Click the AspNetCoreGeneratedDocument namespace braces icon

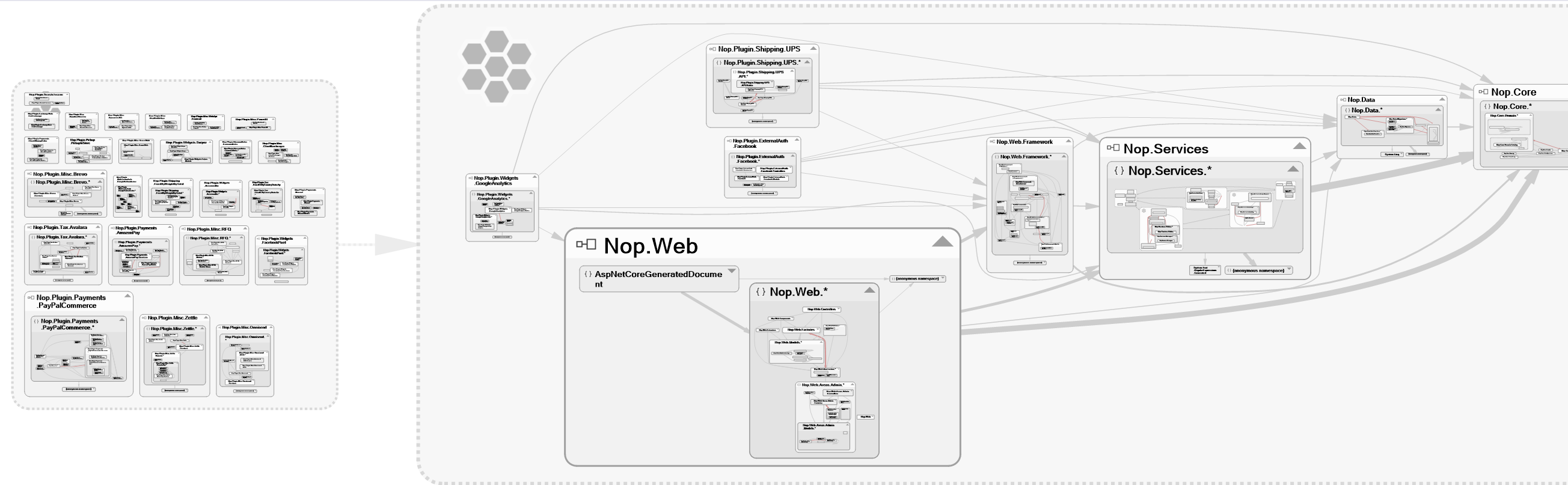(587, 275)
